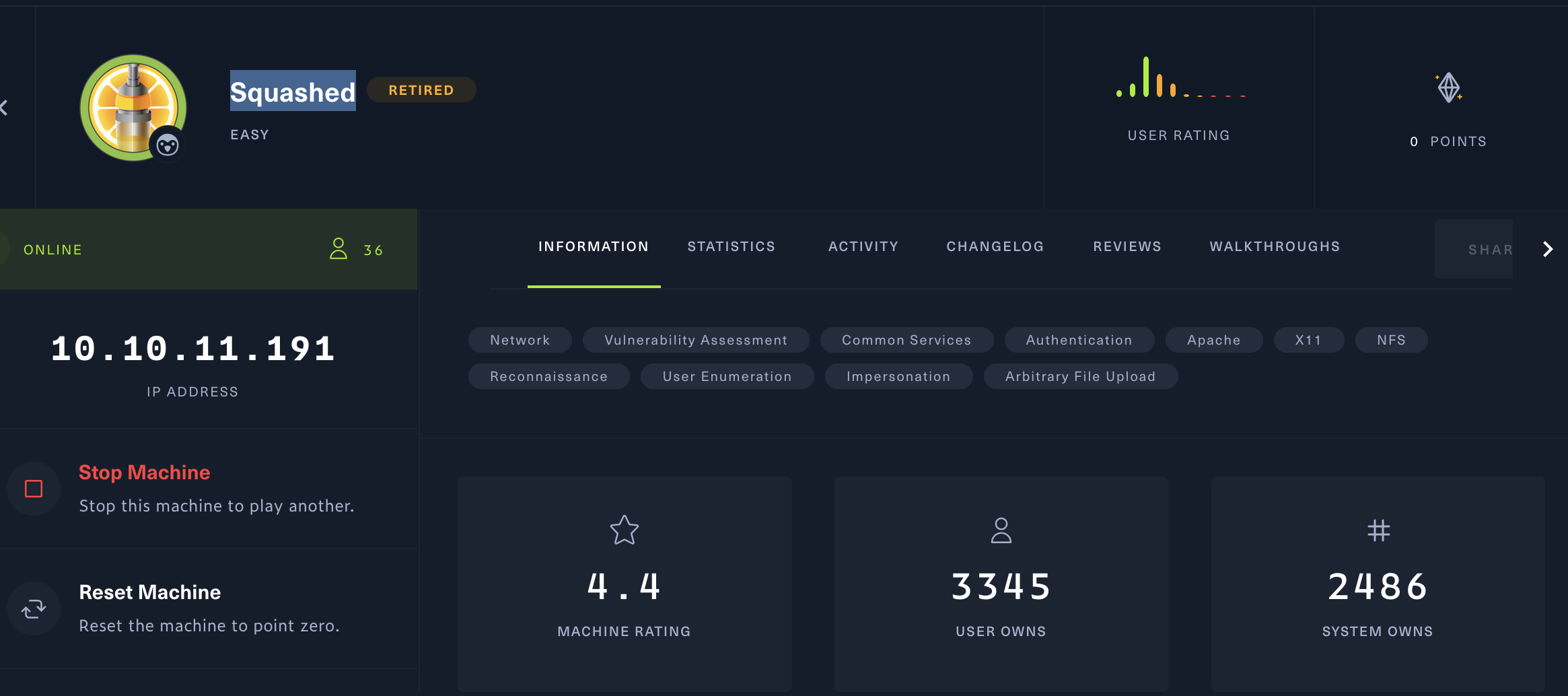Select the Vulnerability Assessment tag
1568x696 pixels.
696,340
